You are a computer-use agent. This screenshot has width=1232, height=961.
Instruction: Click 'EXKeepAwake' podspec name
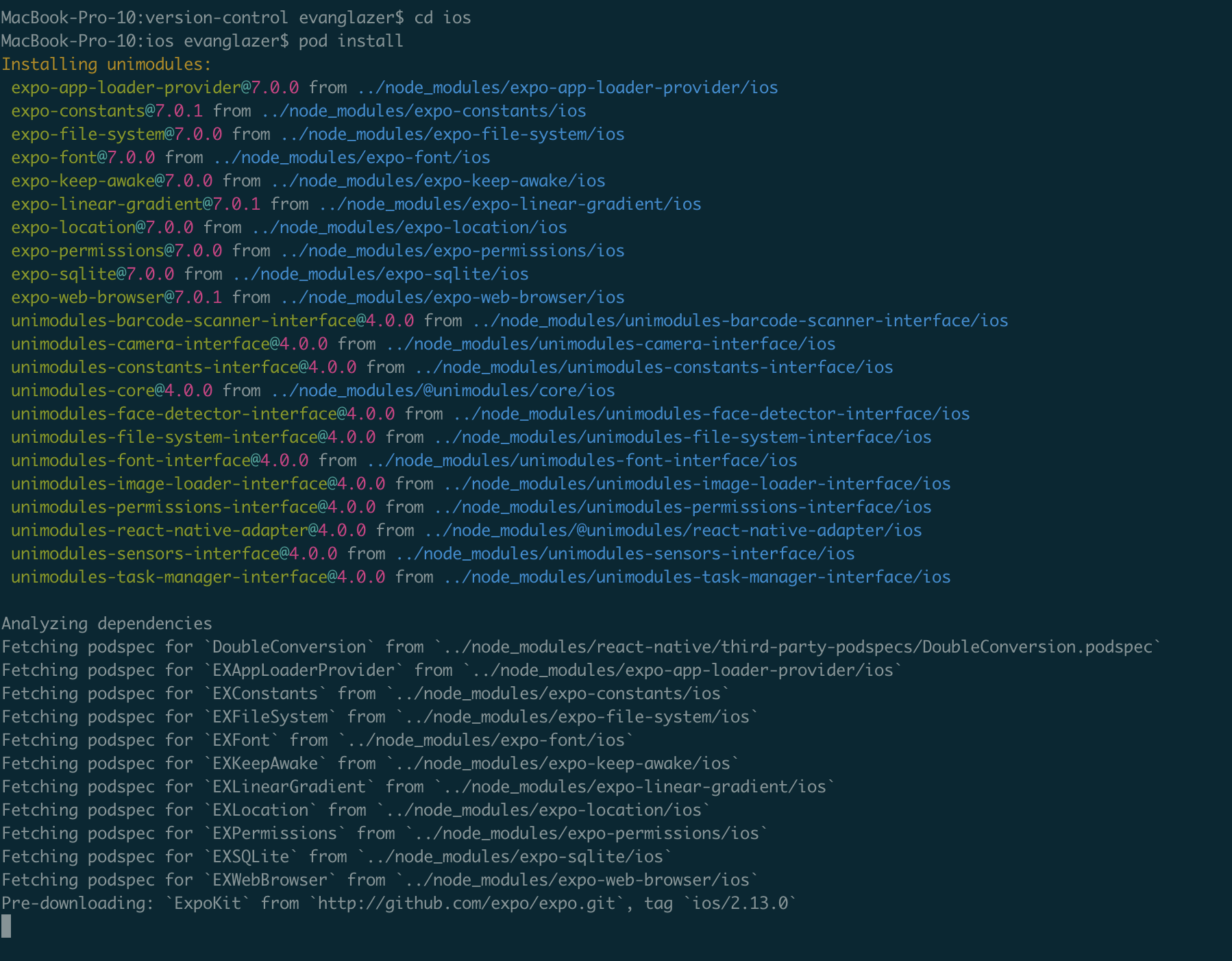pos(265,764)
